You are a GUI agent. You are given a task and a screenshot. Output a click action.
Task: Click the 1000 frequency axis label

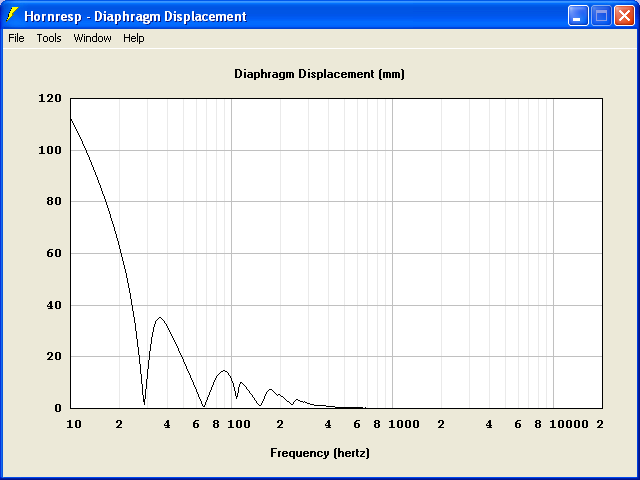click(x=404, y=424)
